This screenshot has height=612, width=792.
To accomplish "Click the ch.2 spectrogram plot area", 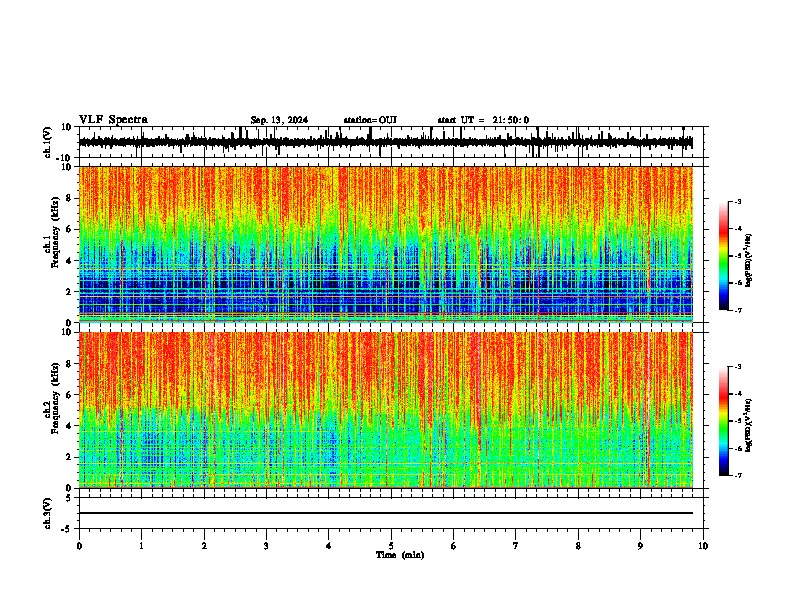I will 385,410.
